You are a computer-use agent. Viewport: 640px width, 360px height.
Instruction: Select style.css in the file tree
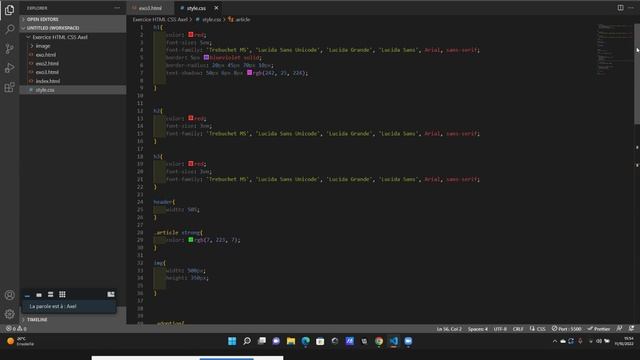(x=73, y=90)
